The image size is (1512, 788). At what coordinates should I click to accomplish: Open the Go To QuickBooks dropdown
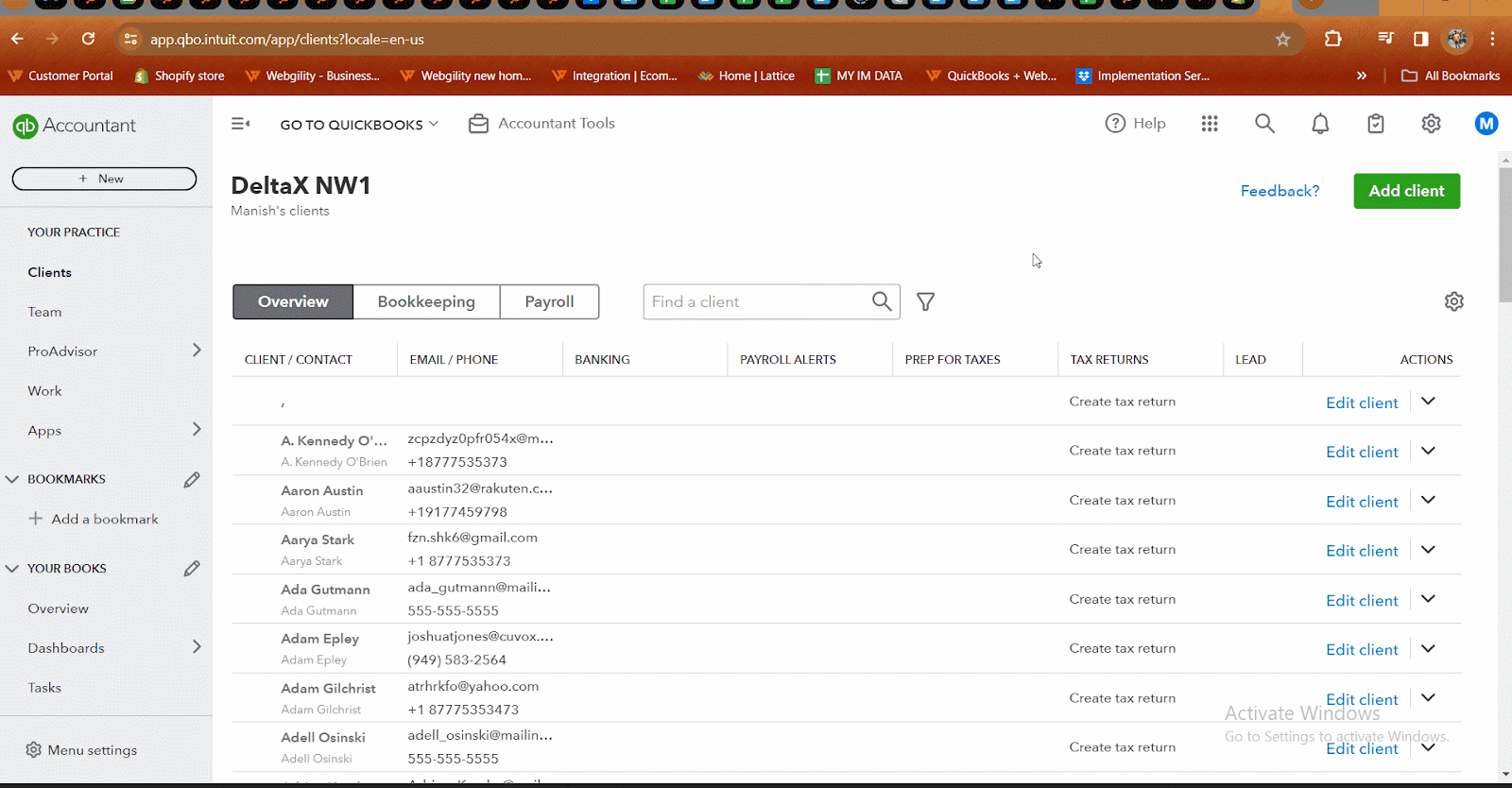[x=359, y=125]
